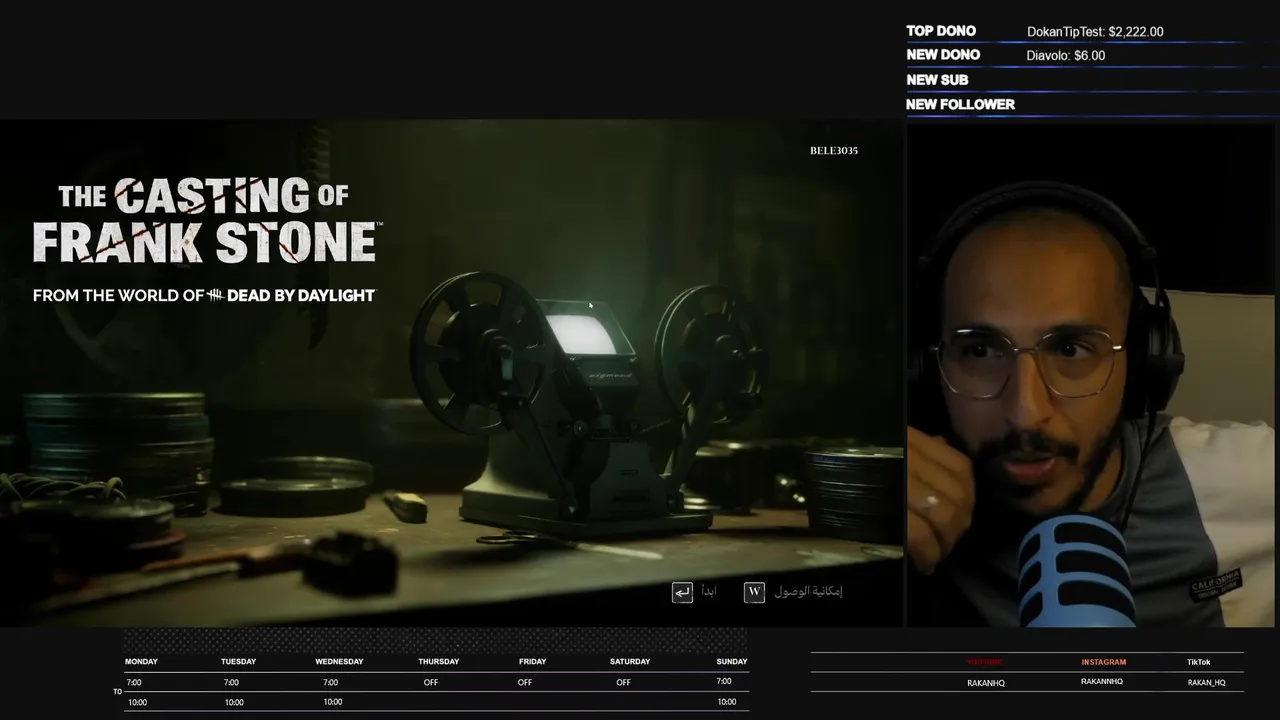
Task: Click the BELE3035 user ID text
Action: [834, 151]
